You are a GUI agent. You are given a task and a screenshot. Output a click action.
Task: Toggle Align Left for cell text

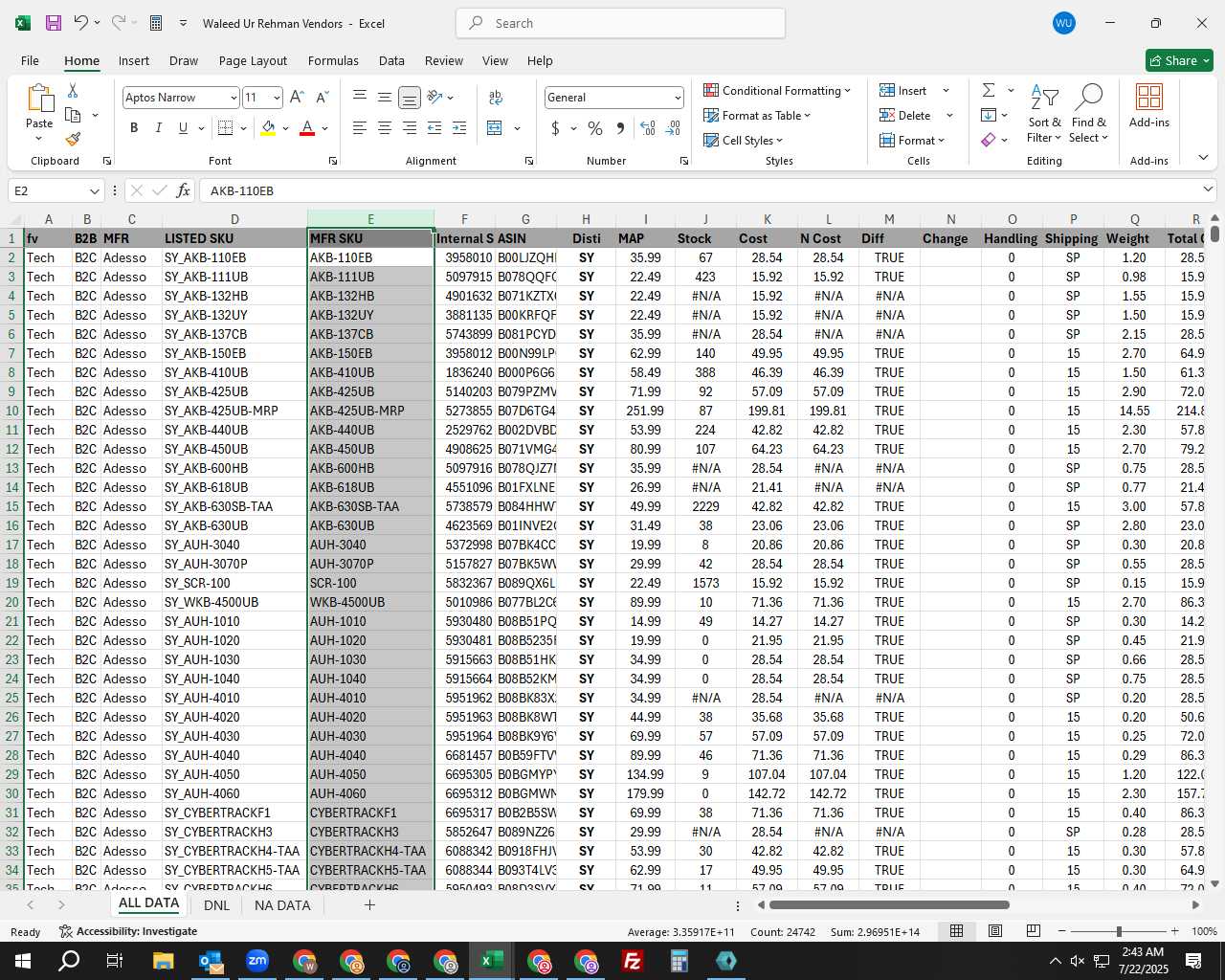360,127
